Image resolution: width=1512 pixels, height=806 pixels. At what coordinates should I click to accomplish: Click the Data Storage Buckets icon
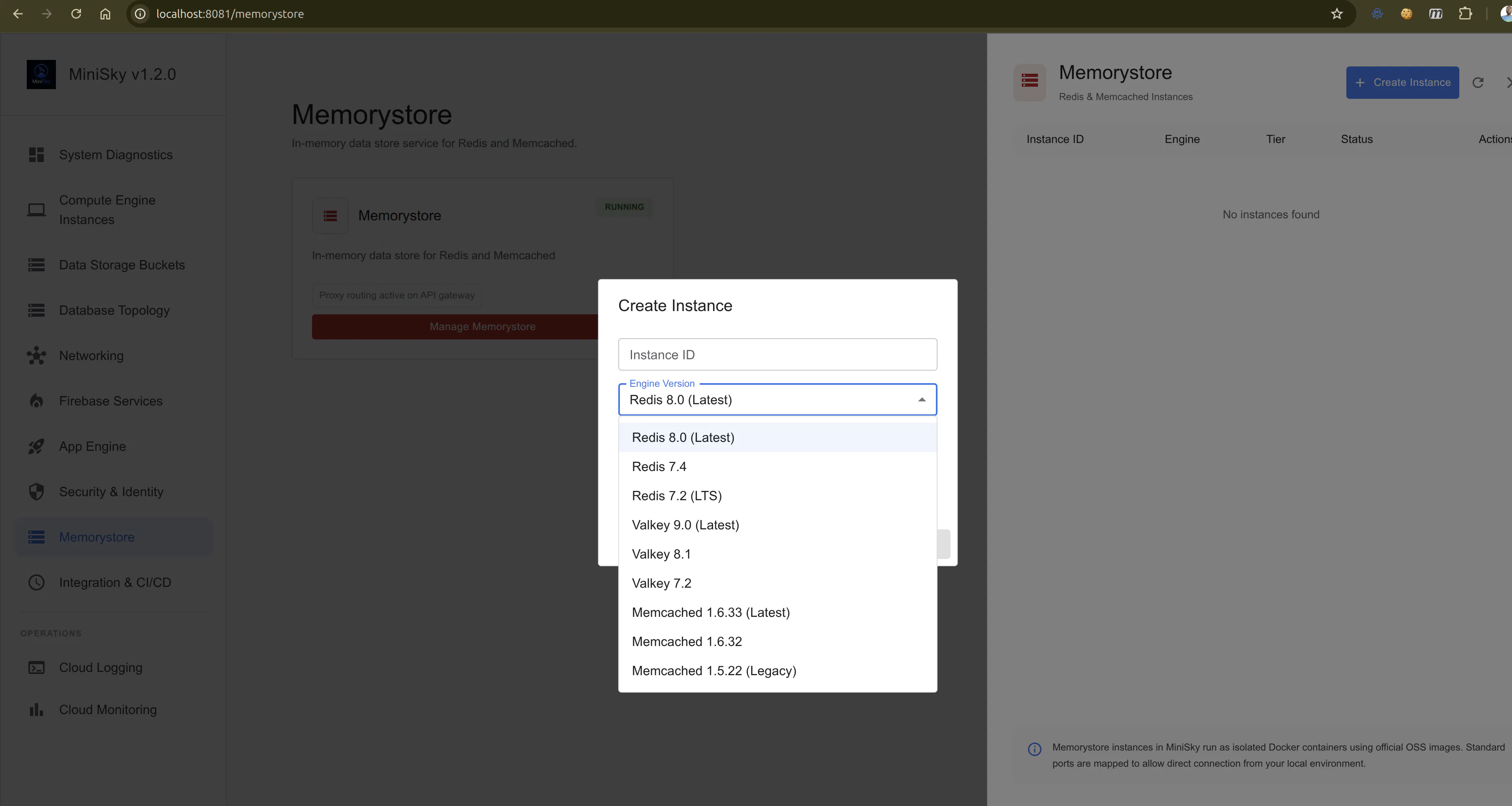click(36, 264)
